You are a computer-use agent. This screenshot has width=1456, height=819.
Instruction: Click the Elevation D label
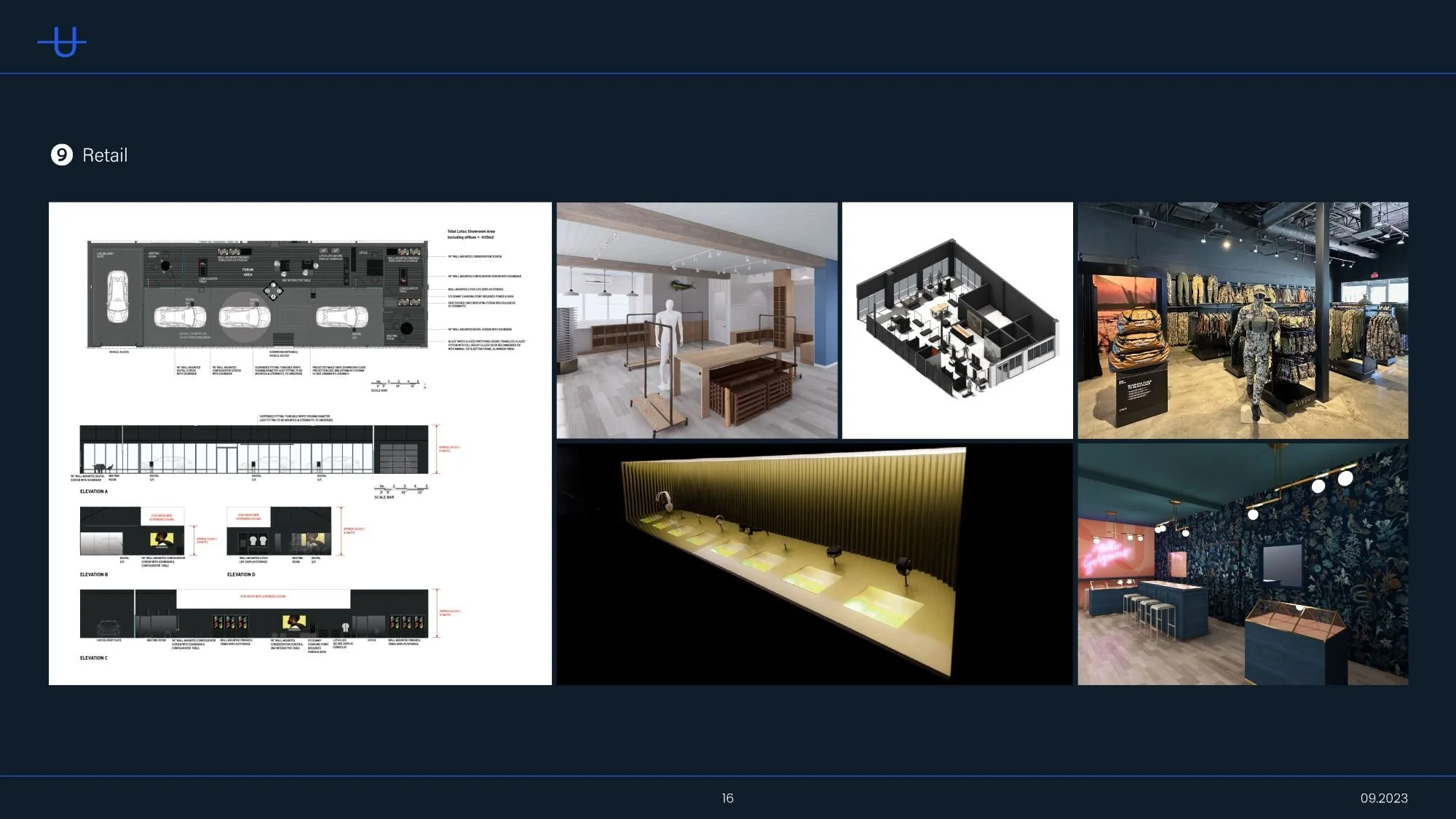click(241, 574)
